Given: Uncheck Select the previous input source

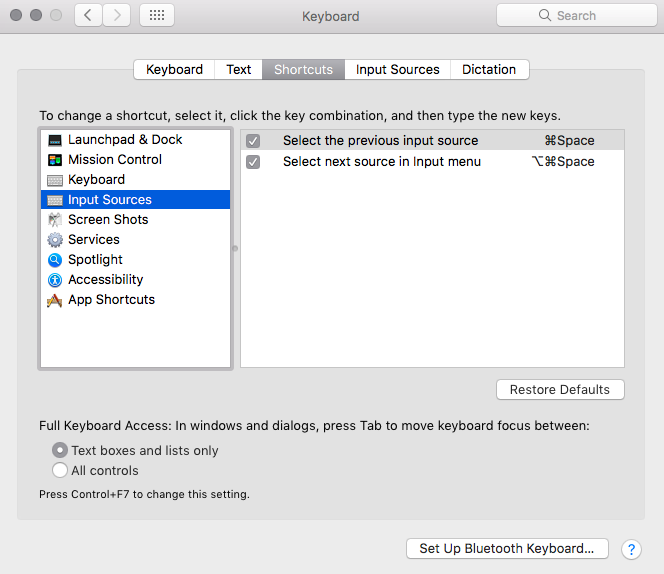Looking at the screenshot, I should (253, 141).
